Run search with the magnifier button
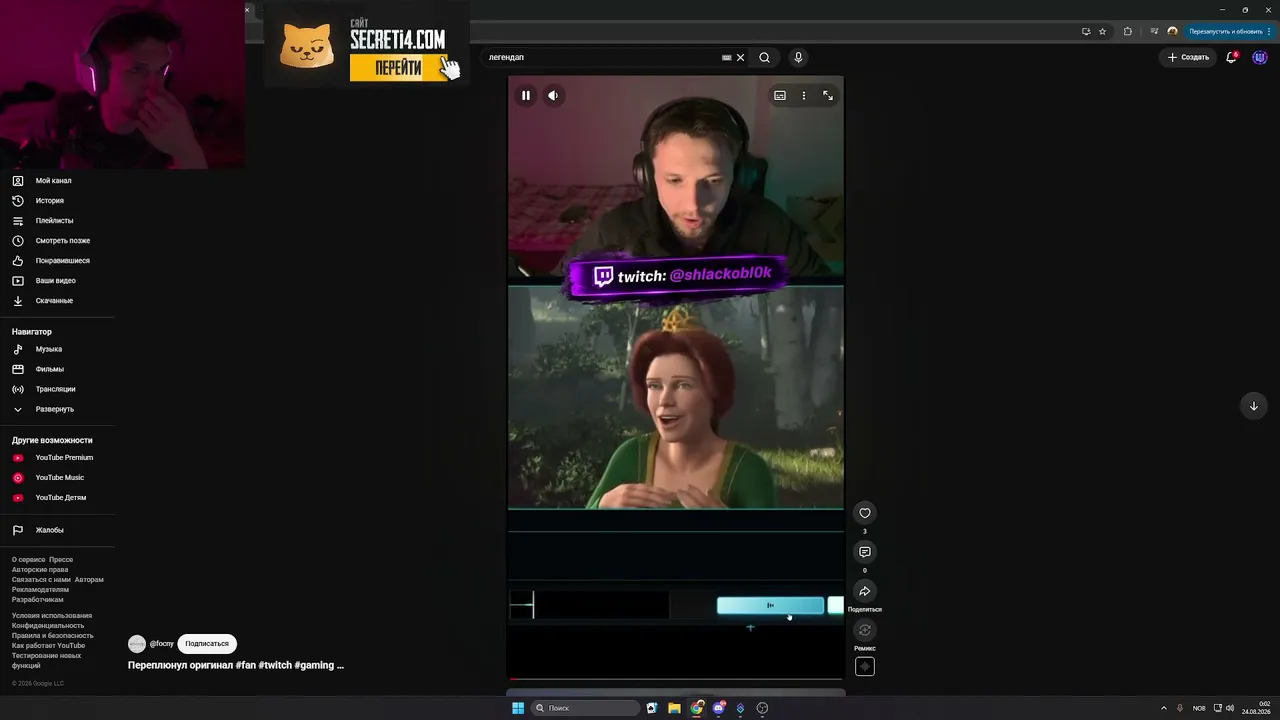 pos(765,58)
